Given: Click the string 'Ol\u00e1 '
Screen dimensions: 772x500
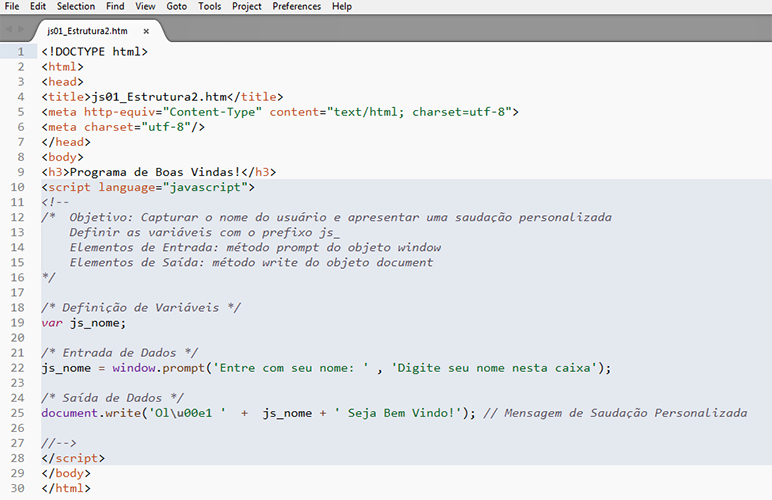Looking at the screenshot, I should coord(187,413).
